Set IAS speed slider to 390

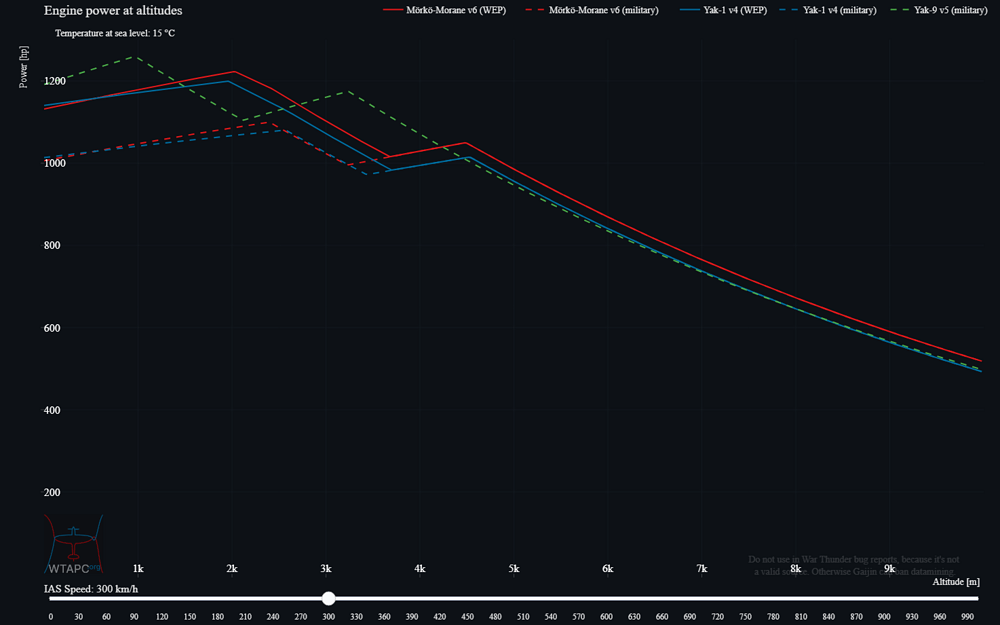pos(412,617)
